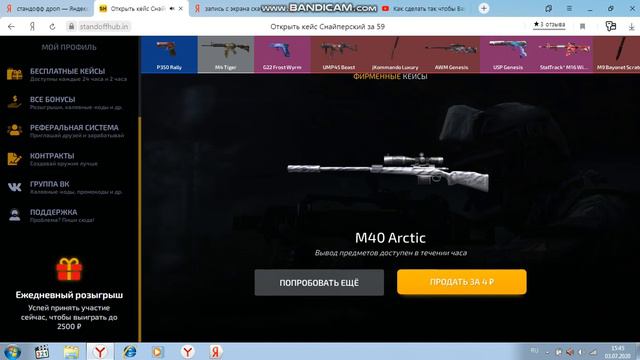
Task: Select the M4 Tiger drop thumbnail
Action: (x=226, y=54)
